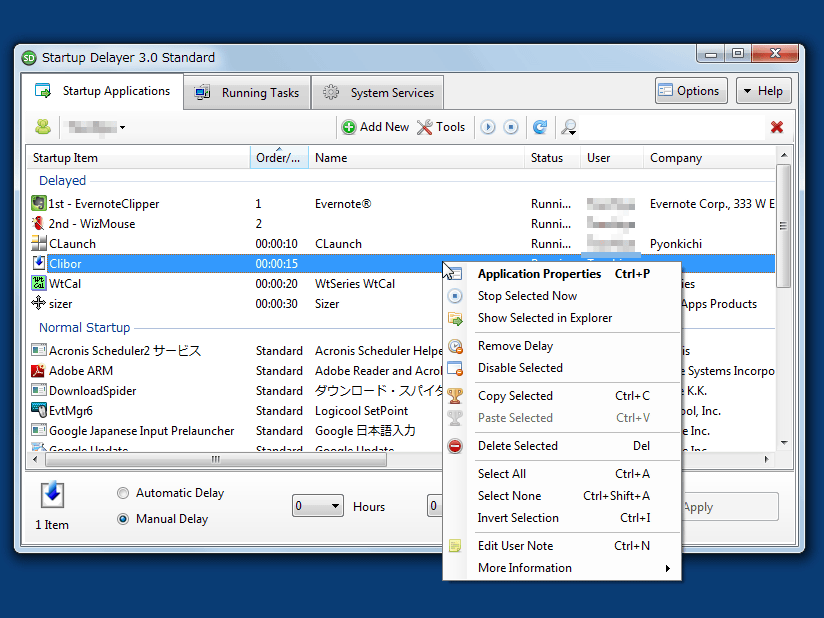Sort by the Name column header

point(416,158)
